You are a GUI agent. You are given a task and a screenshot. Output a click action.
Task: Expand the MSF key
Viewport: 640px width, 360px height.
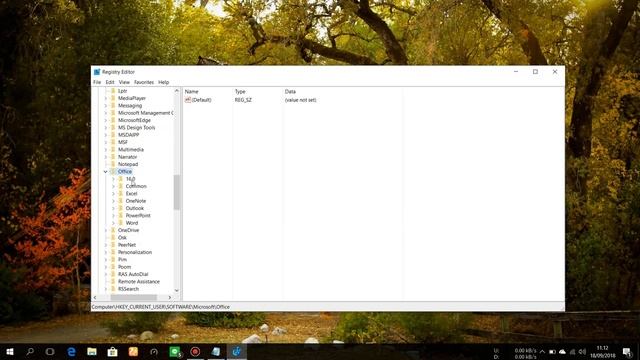click(x=106, y=142)
